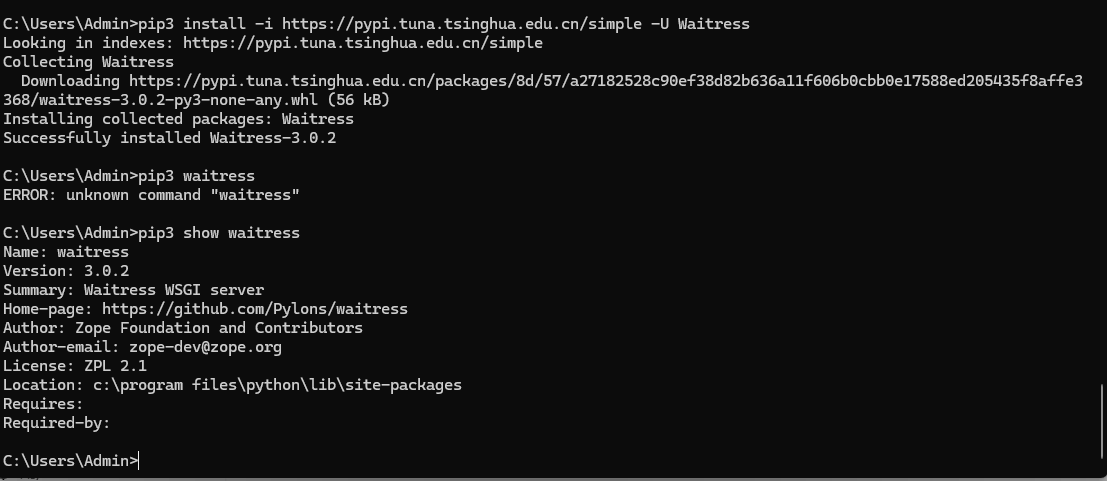
Task: Click the "Author: Zope Foundation and Contributors" line
Action: coord(183,328)
